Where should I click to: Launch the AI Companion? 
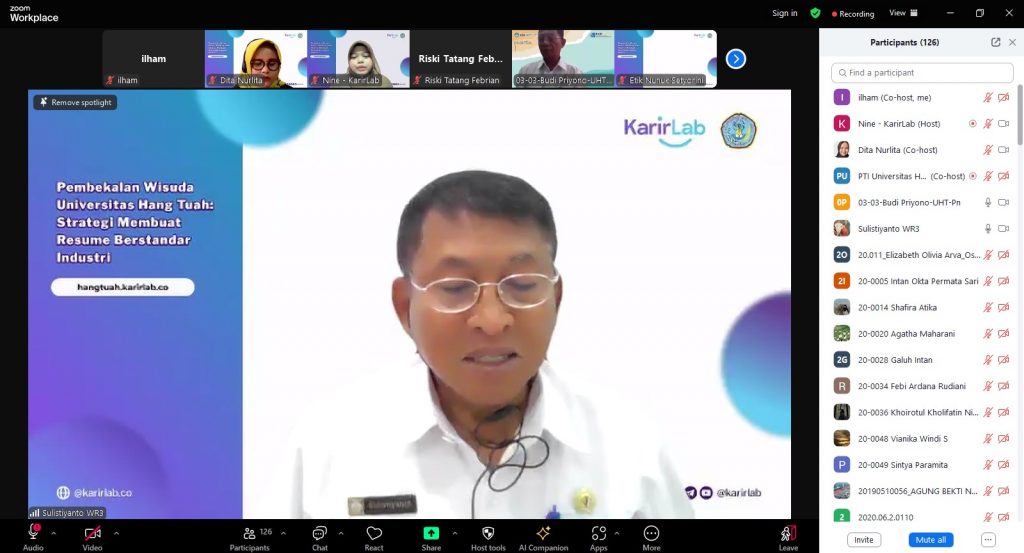tap(543, 534)
